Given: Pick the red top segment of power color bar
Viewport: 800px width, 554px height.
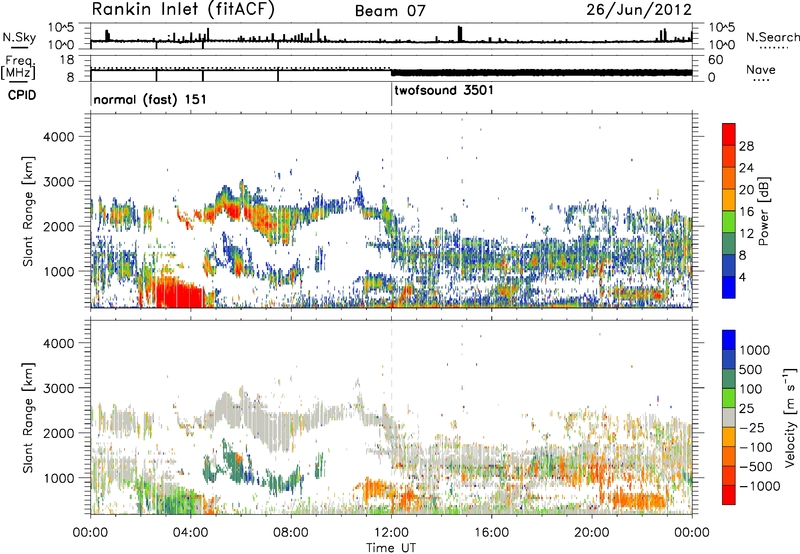Looking at the screenshot, I should (729, 134).
